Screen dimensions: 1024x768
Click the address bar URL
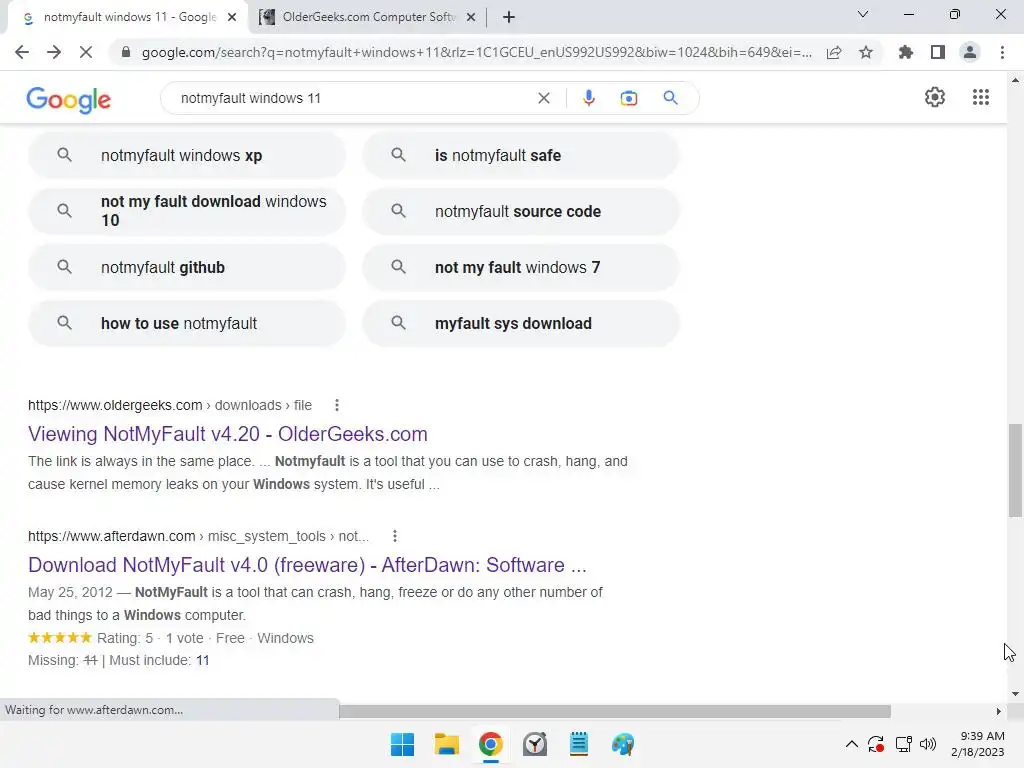[477, 52]
